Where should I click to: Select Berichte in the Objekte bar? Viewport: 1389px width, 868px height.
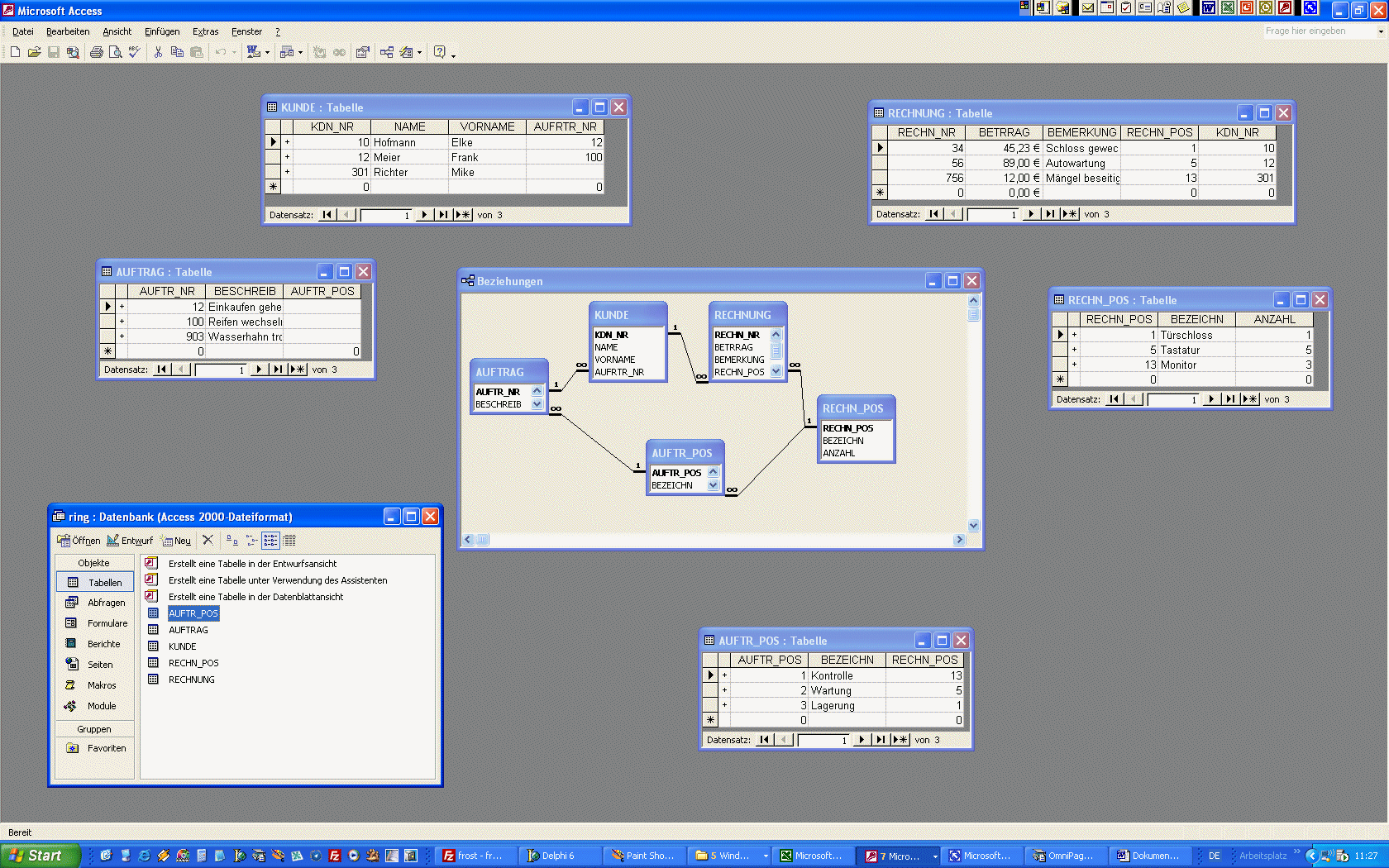(x=95, y=644)
